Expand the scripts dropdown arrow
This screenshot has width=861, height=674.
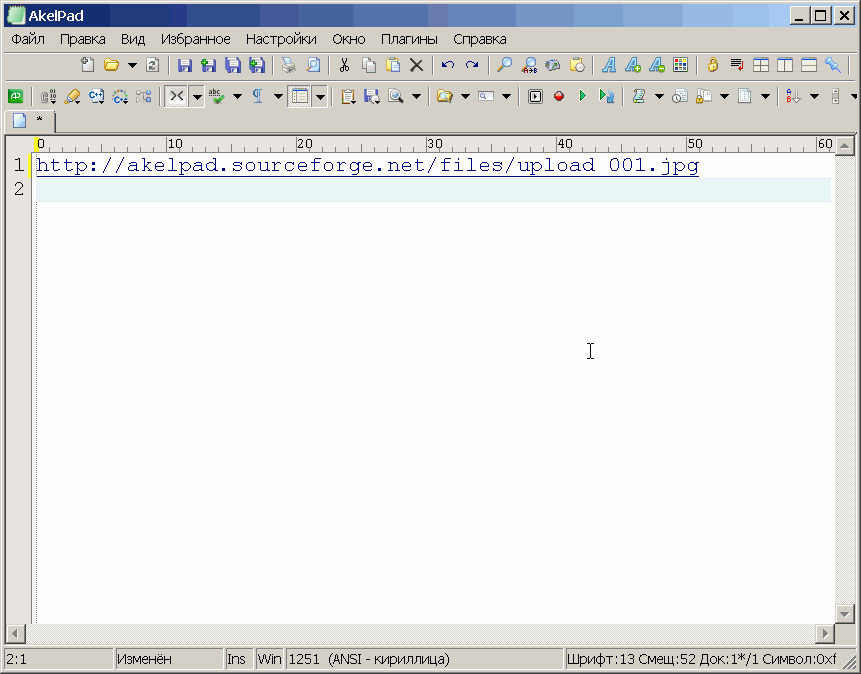[659, 97]
